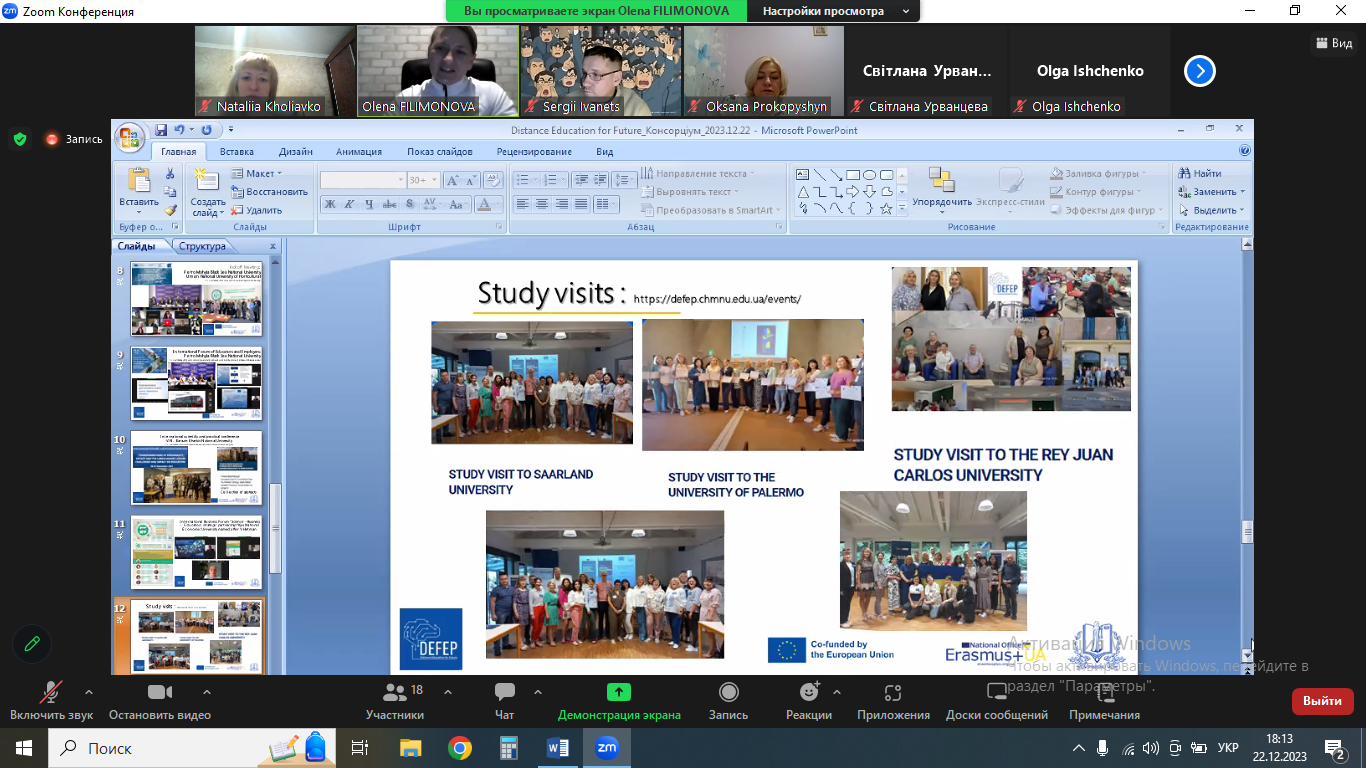Image resolution: width=1366 pixels, height=768 pixels.
Task: Click the Найти find button
Action: click(x=1200, y=173)
